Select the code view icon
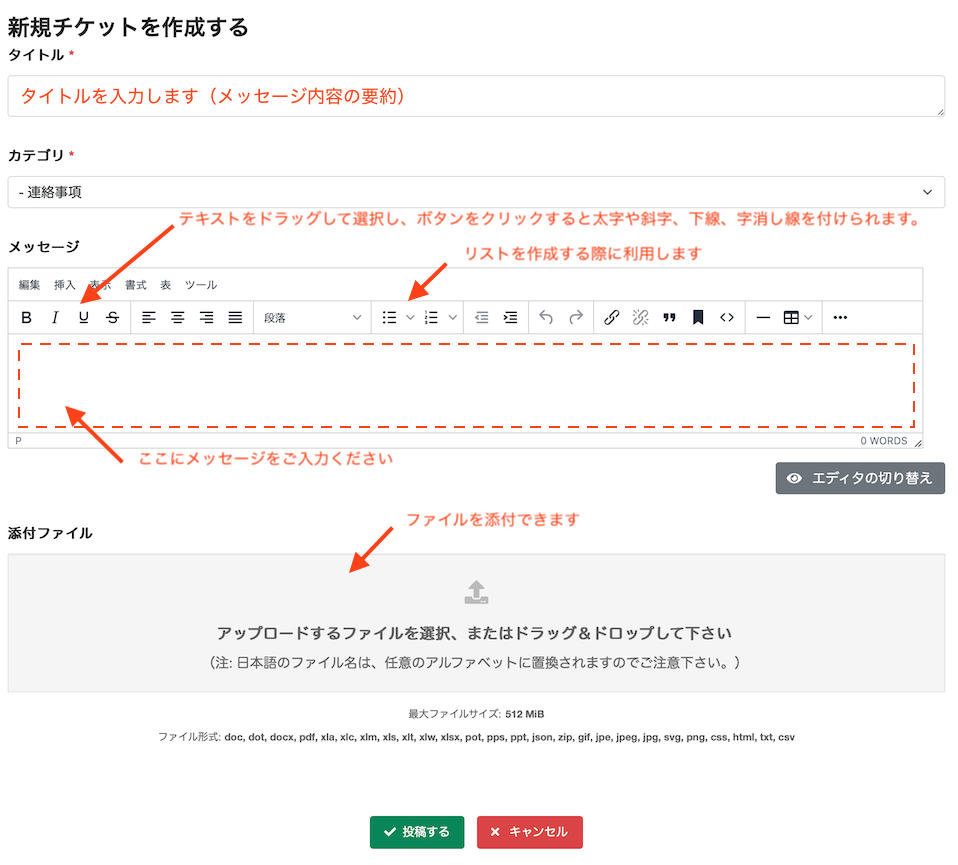 click(725, 317)
